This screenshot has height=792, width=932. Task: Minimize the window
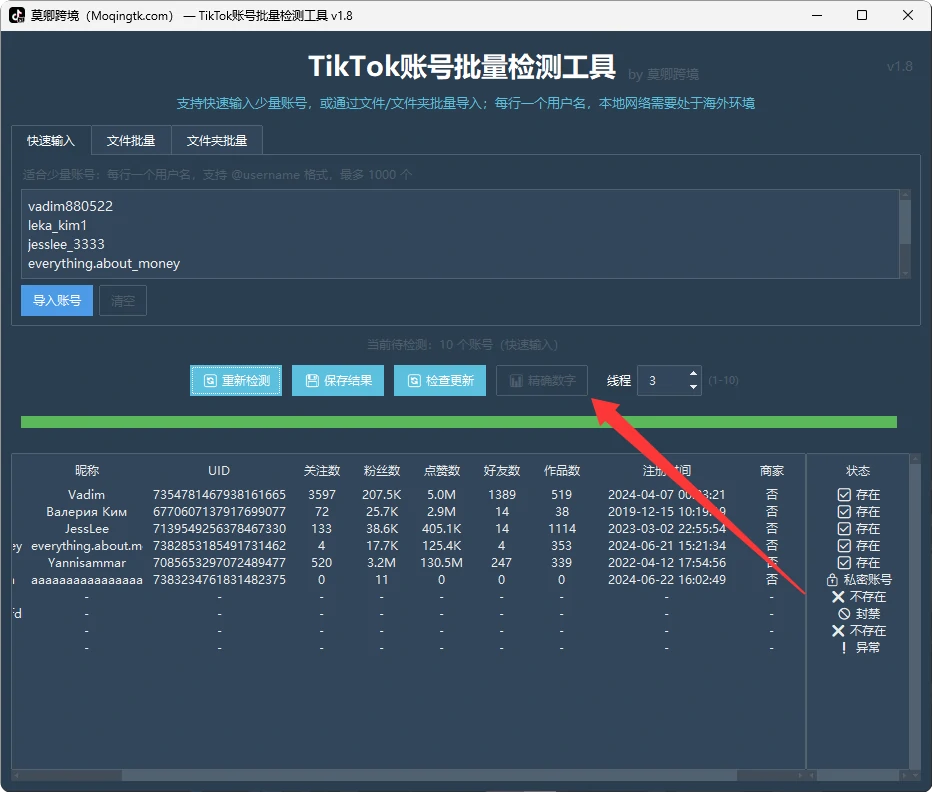click(x=817, y=15)
